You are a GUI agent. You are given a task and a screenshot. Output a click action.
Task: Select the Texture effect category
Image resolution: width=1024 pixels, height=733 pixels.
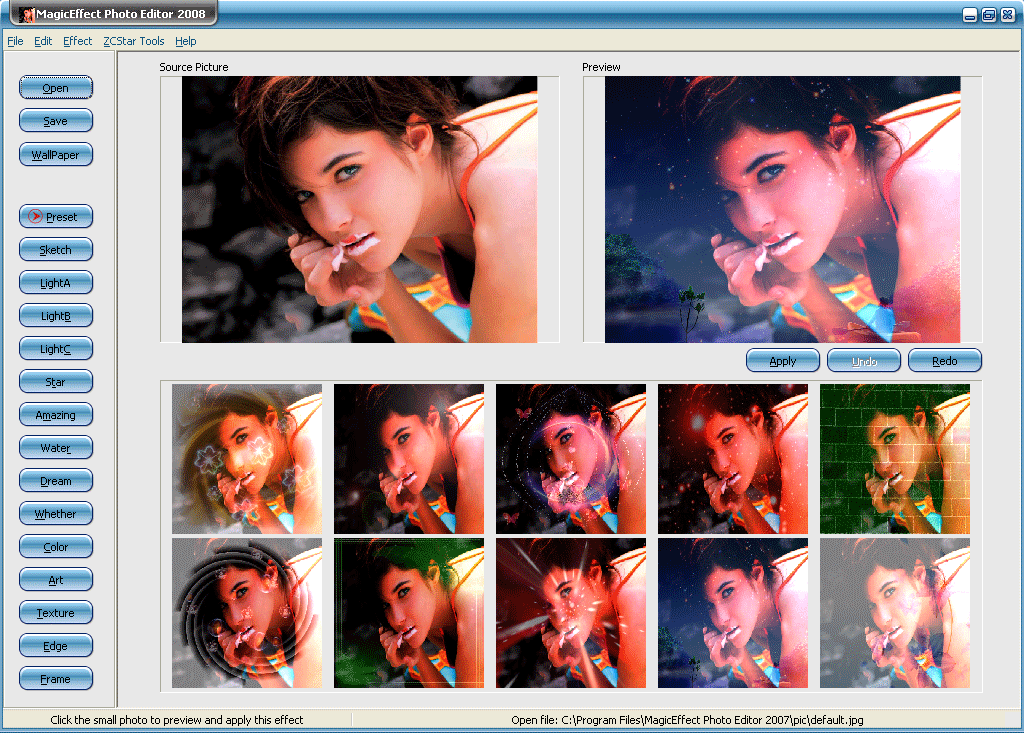coord(56,613)
